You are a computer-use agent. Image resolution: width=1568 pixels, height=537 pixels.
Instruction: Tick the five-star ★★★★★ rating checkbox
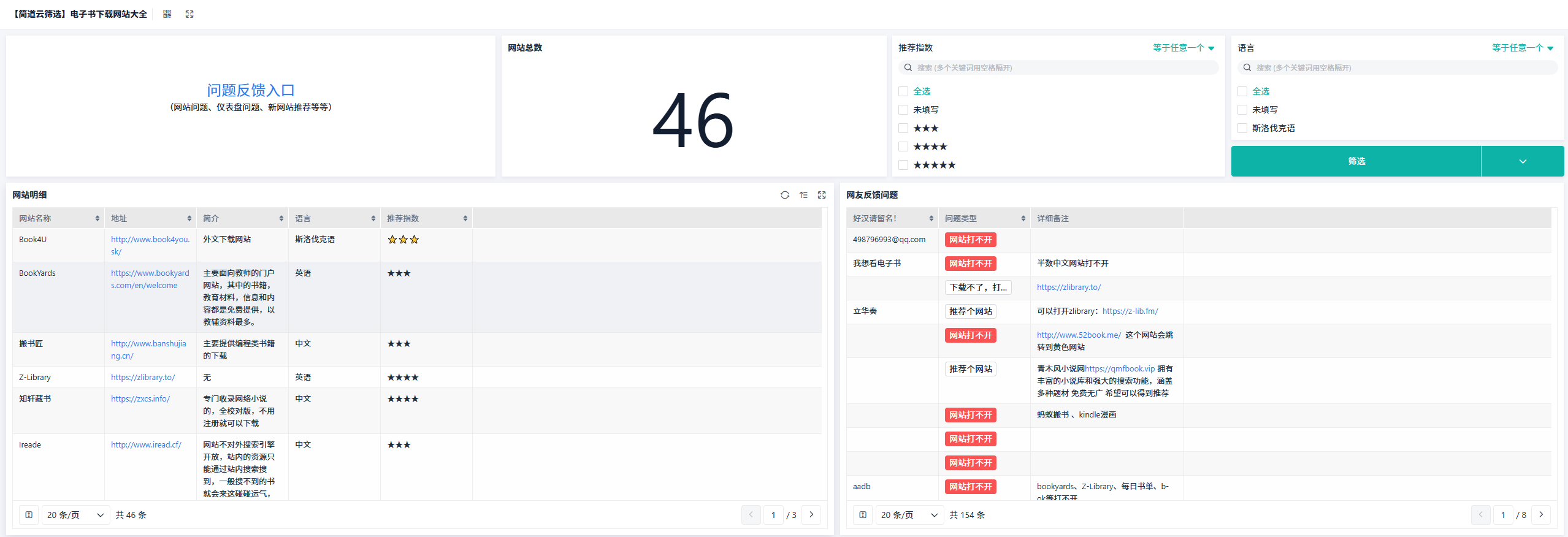(x=903, y=165)
